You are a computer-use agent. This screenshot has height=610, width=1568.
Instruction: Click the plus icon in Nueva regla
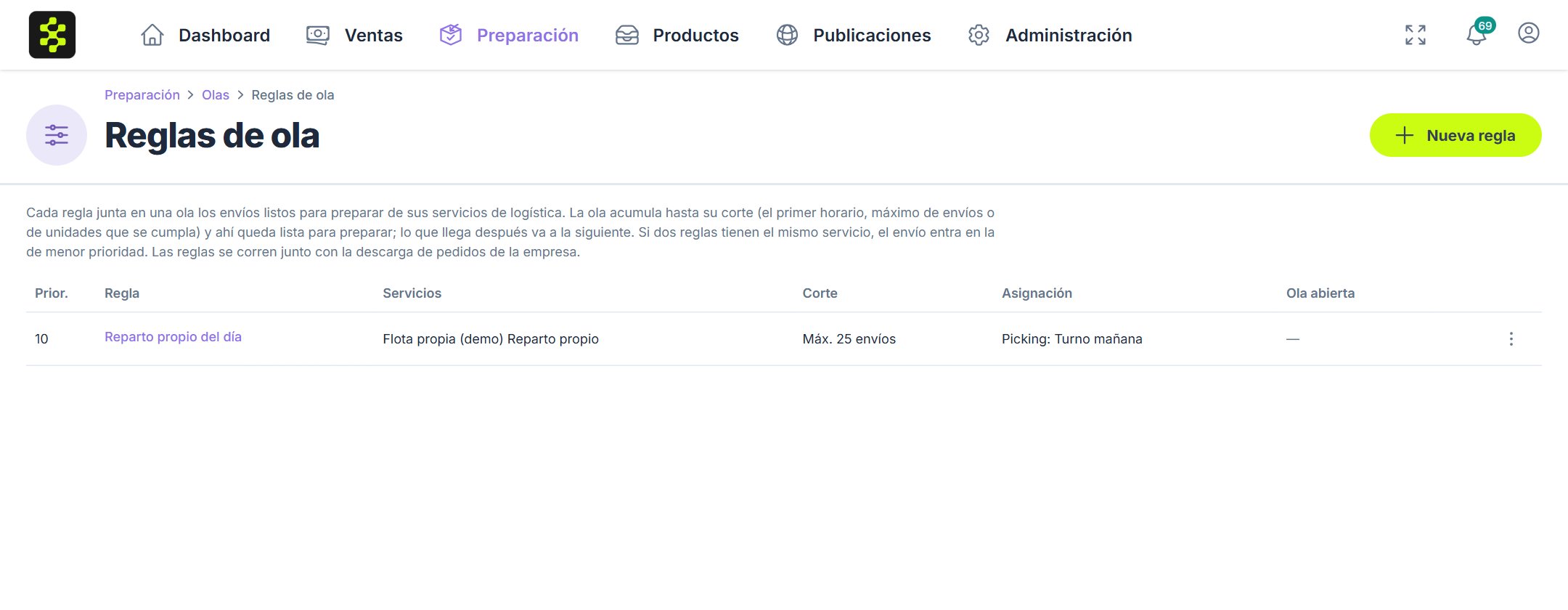1405,135
